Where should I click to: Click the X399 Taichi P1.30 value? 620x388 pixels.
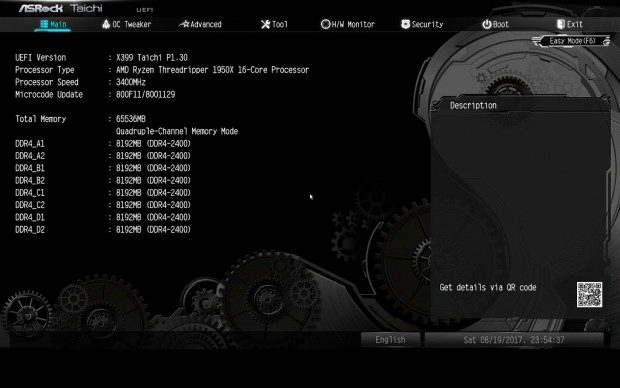click(x=152, y=57)
